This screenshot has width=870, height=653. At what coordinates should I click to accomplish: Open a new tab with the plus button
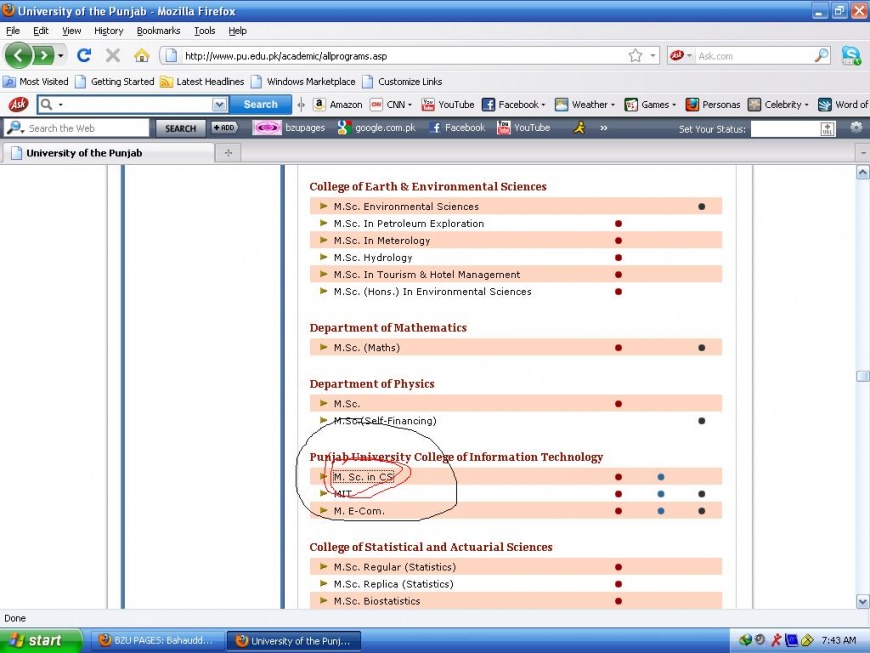tap(228, 153)
